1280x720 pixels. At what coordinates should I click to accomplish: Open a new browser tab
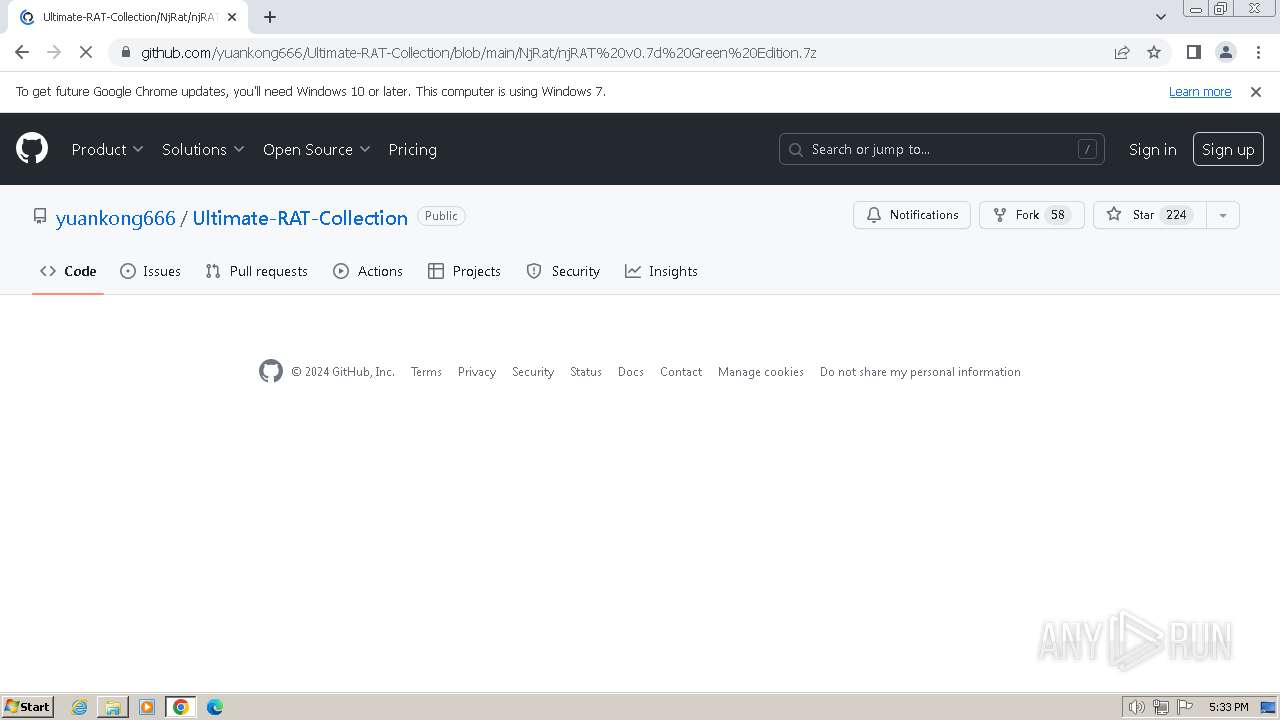click(x=270, y=17)
